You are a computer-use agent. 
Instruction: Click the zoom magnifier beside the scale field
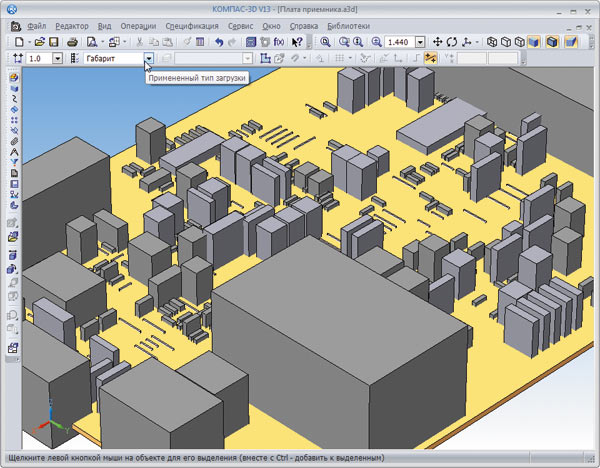[375, 42]
